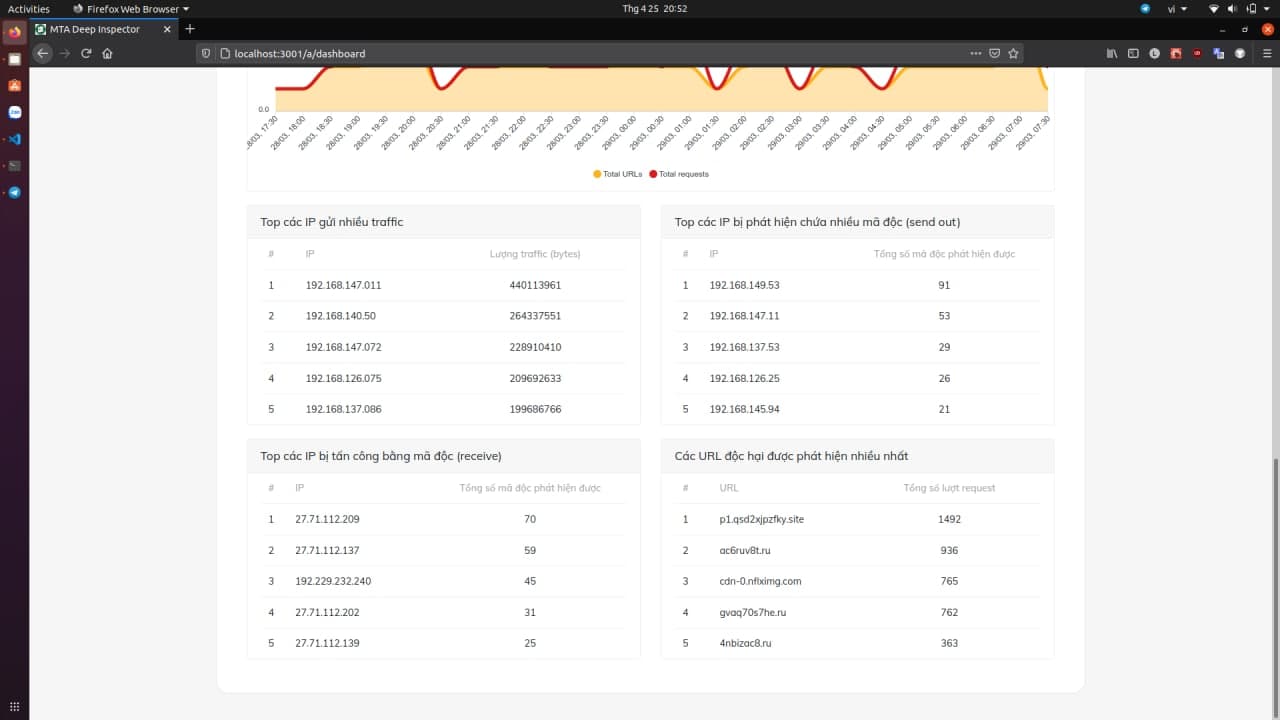1280x720 pixels.
Task: Open Ubuntu Software from the dock
Action: pyautogui.click(x=14, y=86)
